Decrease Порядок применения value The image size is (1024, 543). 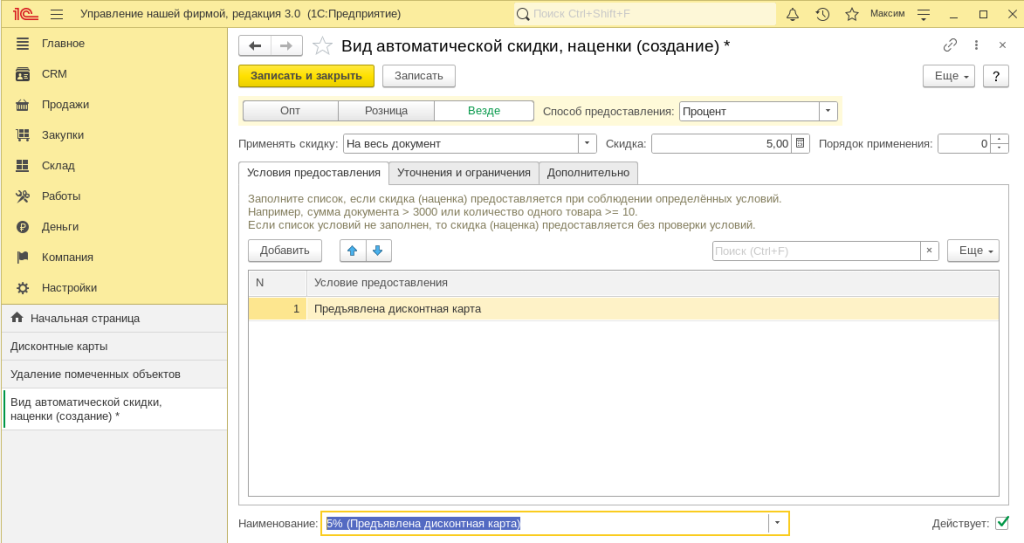[999, 148]
